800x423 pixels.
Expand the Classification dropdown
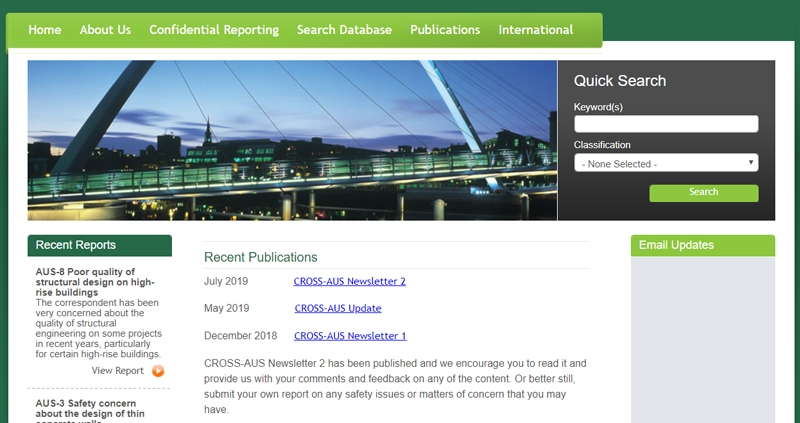pyautogui.click(x=666, y=163)
